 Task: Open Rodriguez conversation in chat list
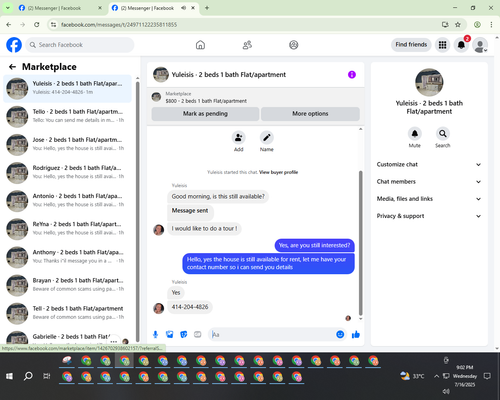pyautogui.click(x=67, y=173)
